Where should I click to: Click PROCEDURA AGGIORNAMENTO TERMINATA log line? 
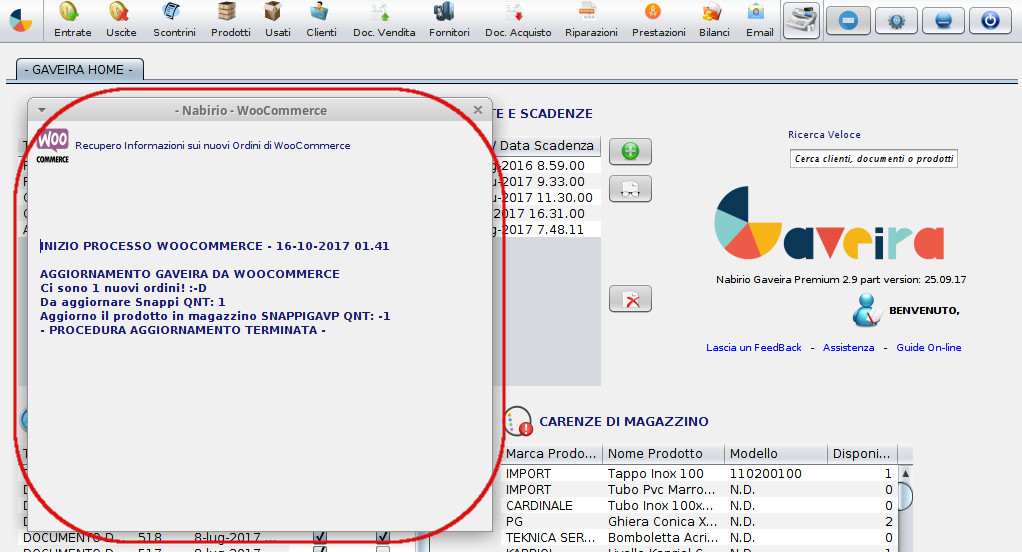coord(182,330)
